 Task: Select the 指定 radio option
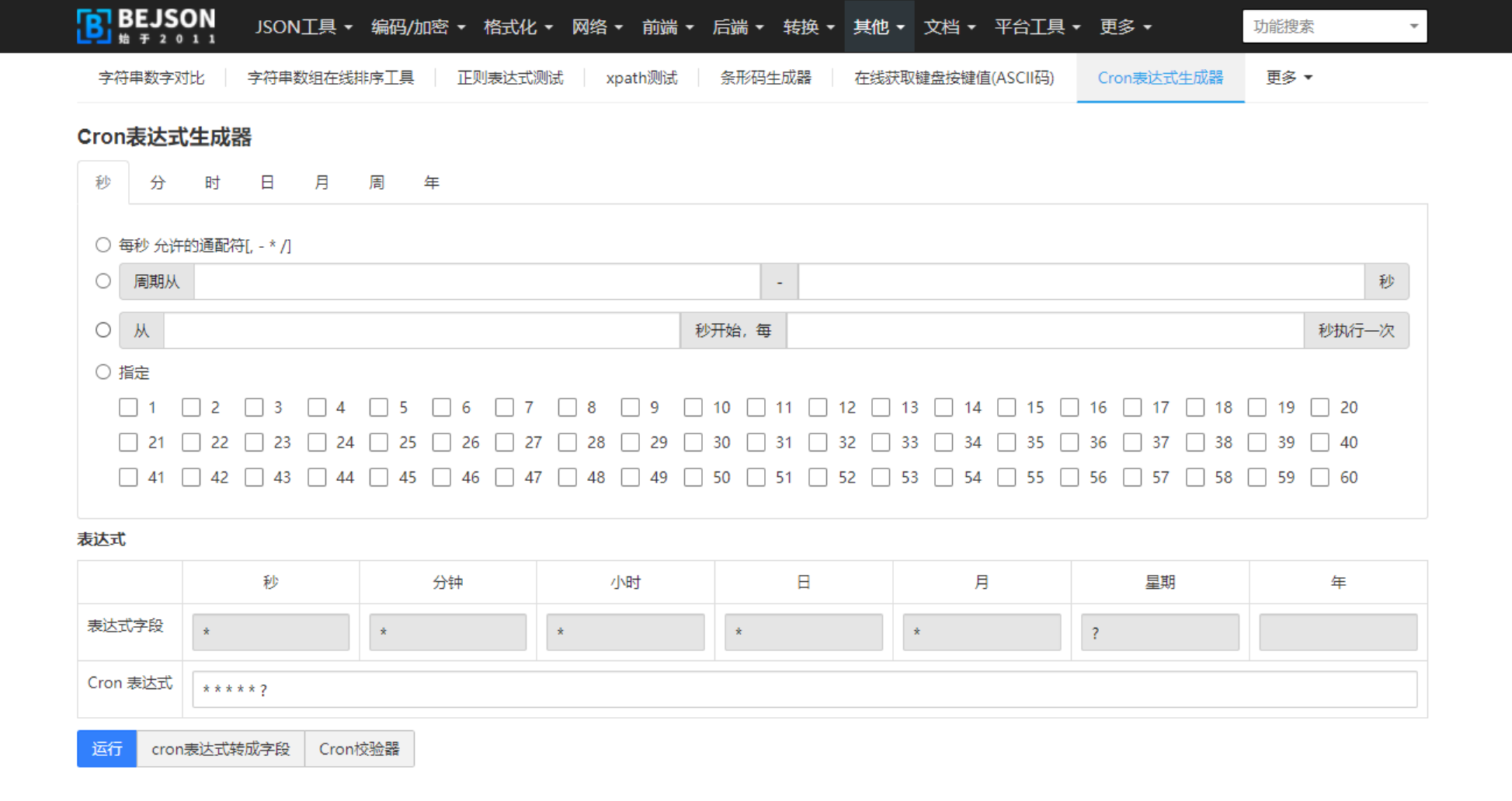[x=103, y=372]
